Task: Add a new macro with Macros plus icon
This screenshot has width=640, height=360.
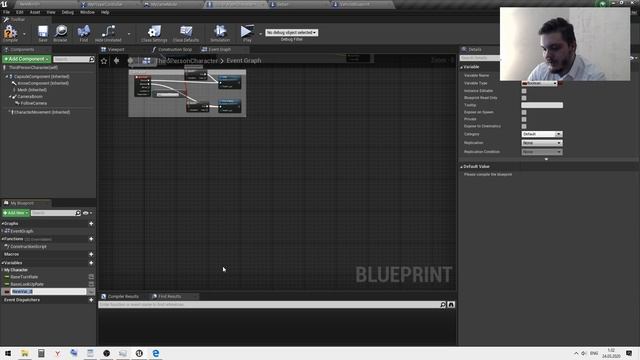Action: click(91, 254)
